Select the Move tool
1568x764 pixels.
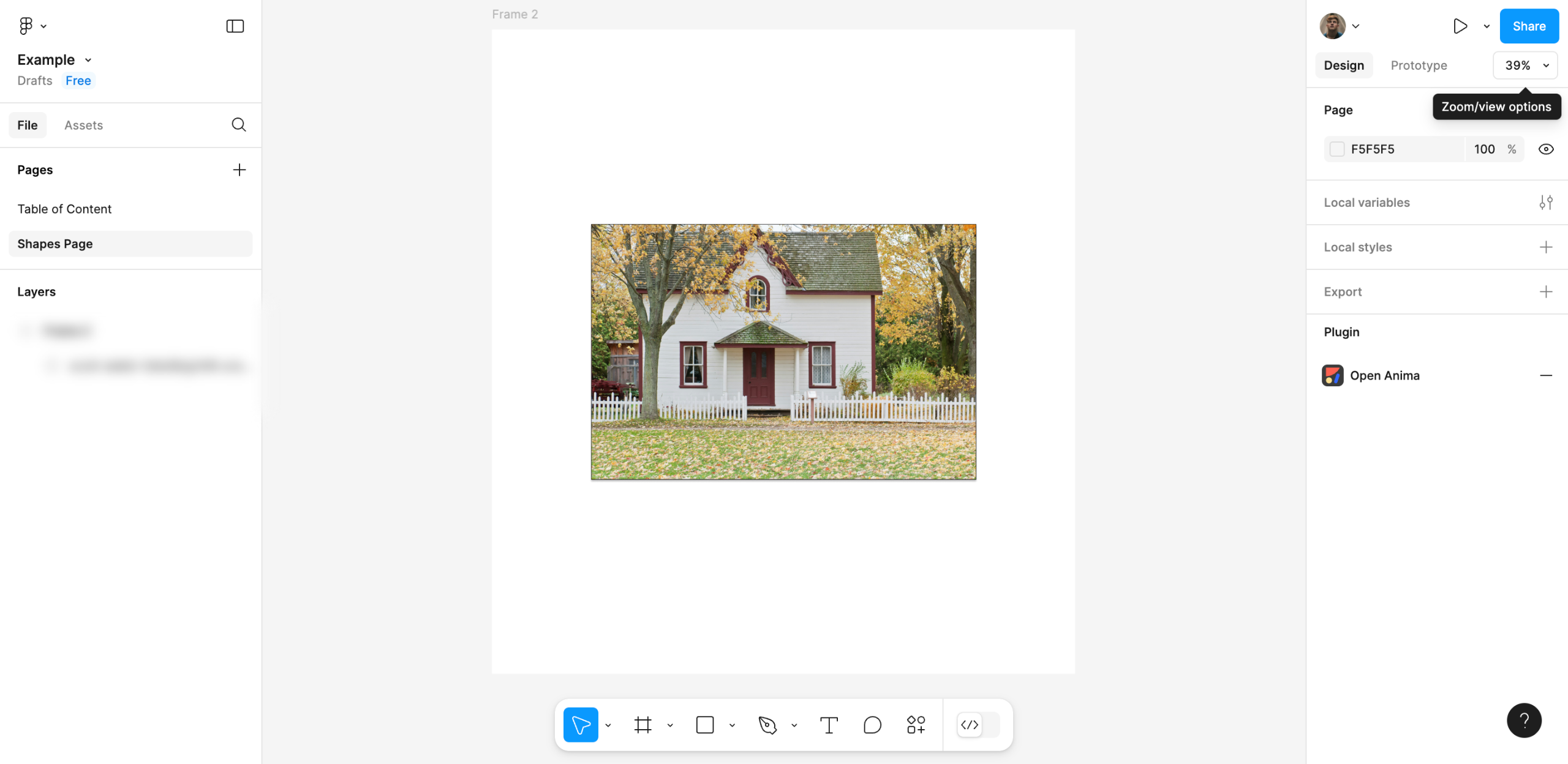click(x=580, y=725)
